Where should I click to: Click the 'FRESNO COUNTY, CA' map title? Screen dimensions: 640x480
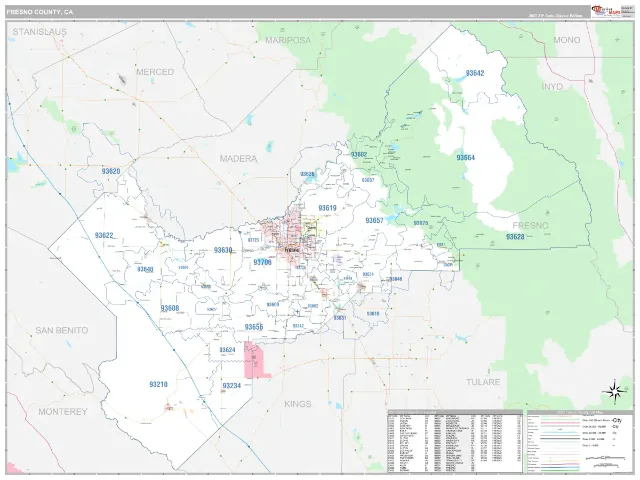pos(40,12)
